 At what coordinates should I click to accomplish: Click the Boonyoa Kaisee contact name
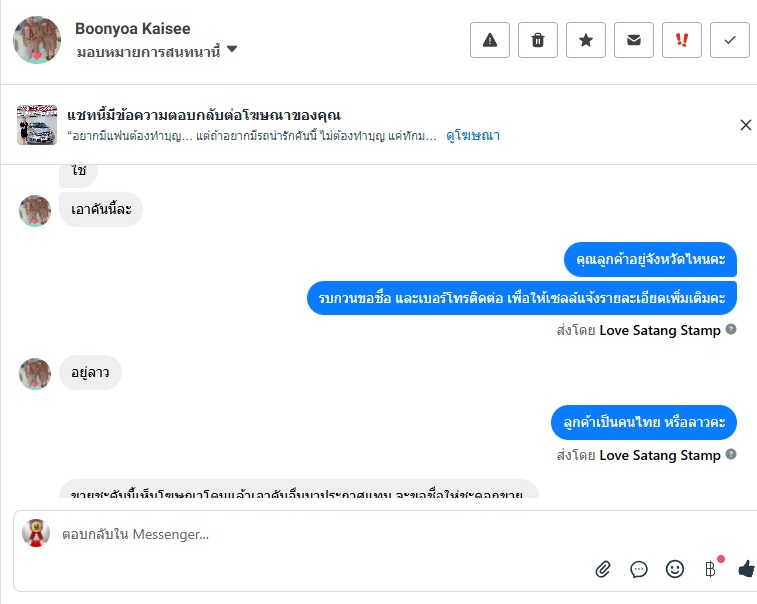132,29
